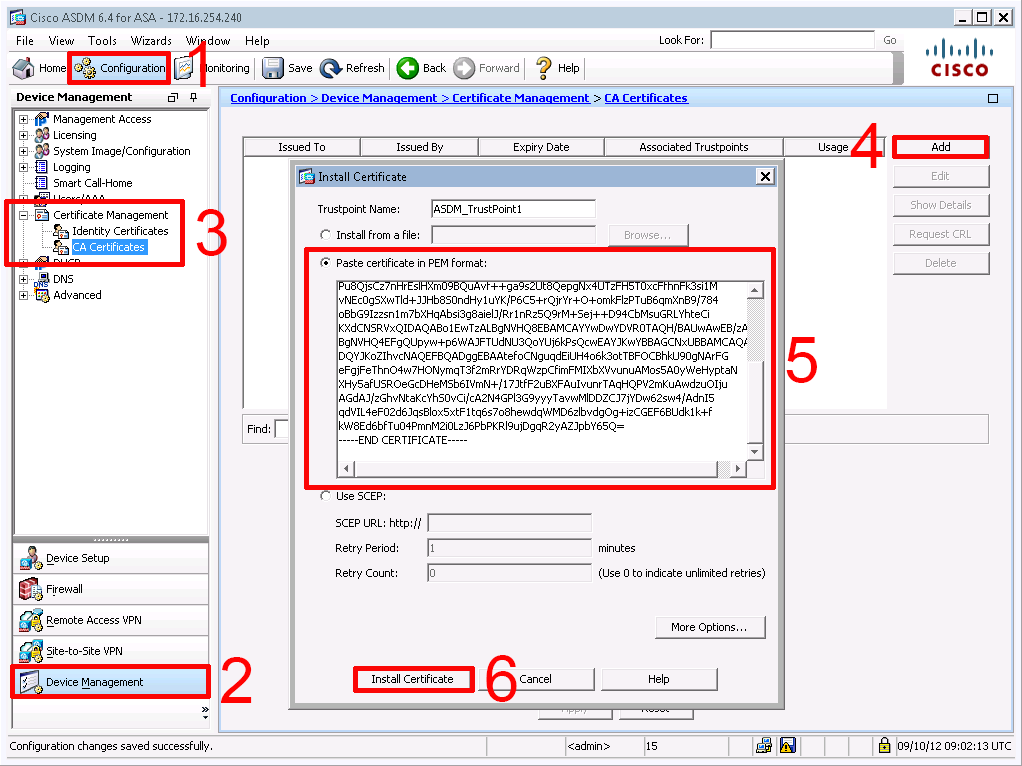Open the Help menu in the menu bar
This screenshot has width=1022, height=766.
pyautogui.click(x=257, y=40)
